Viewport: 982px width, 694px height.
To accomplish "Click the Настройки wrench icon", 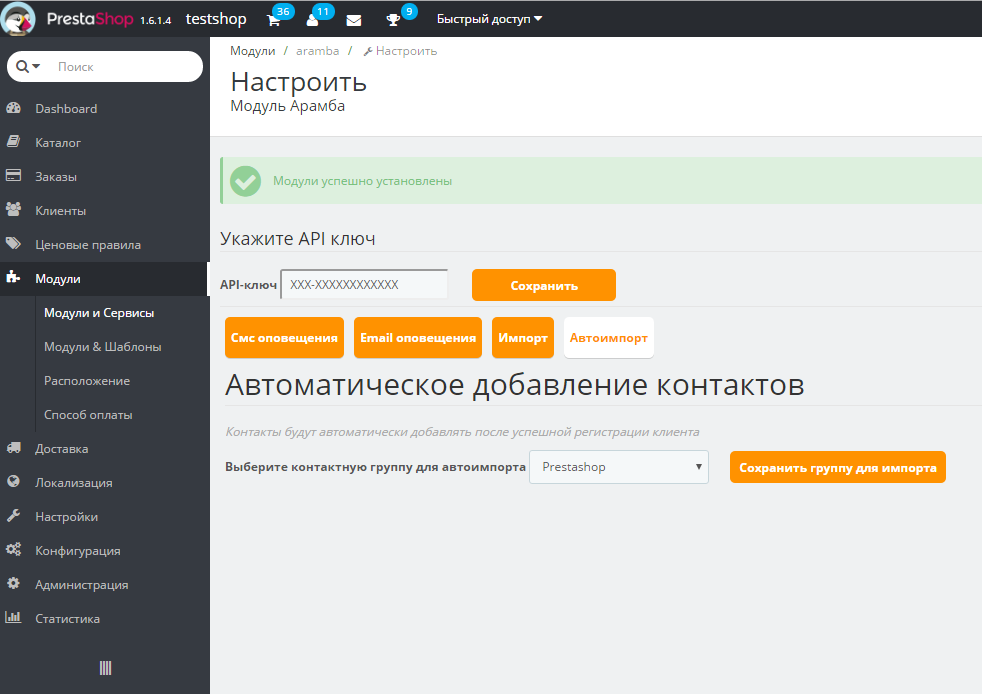I will [14, 515].
